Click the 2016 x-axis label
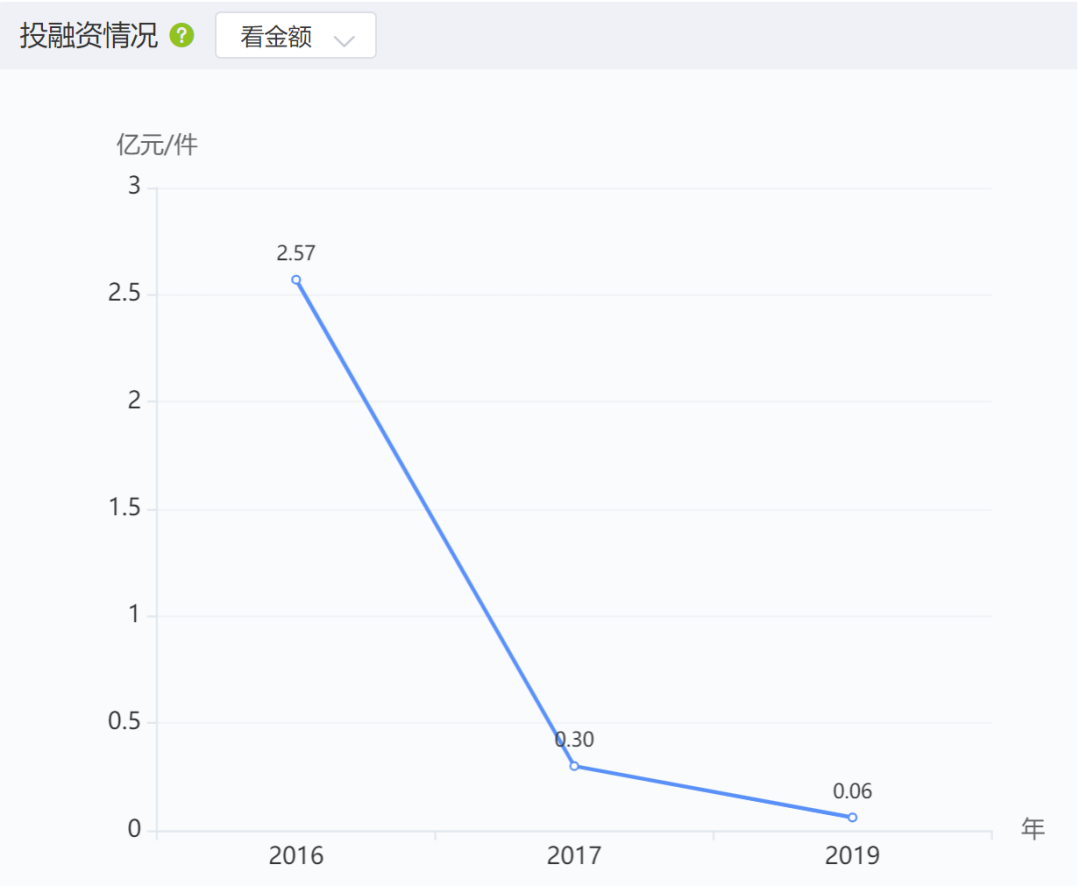The image size is (1080, 886). 296,856
